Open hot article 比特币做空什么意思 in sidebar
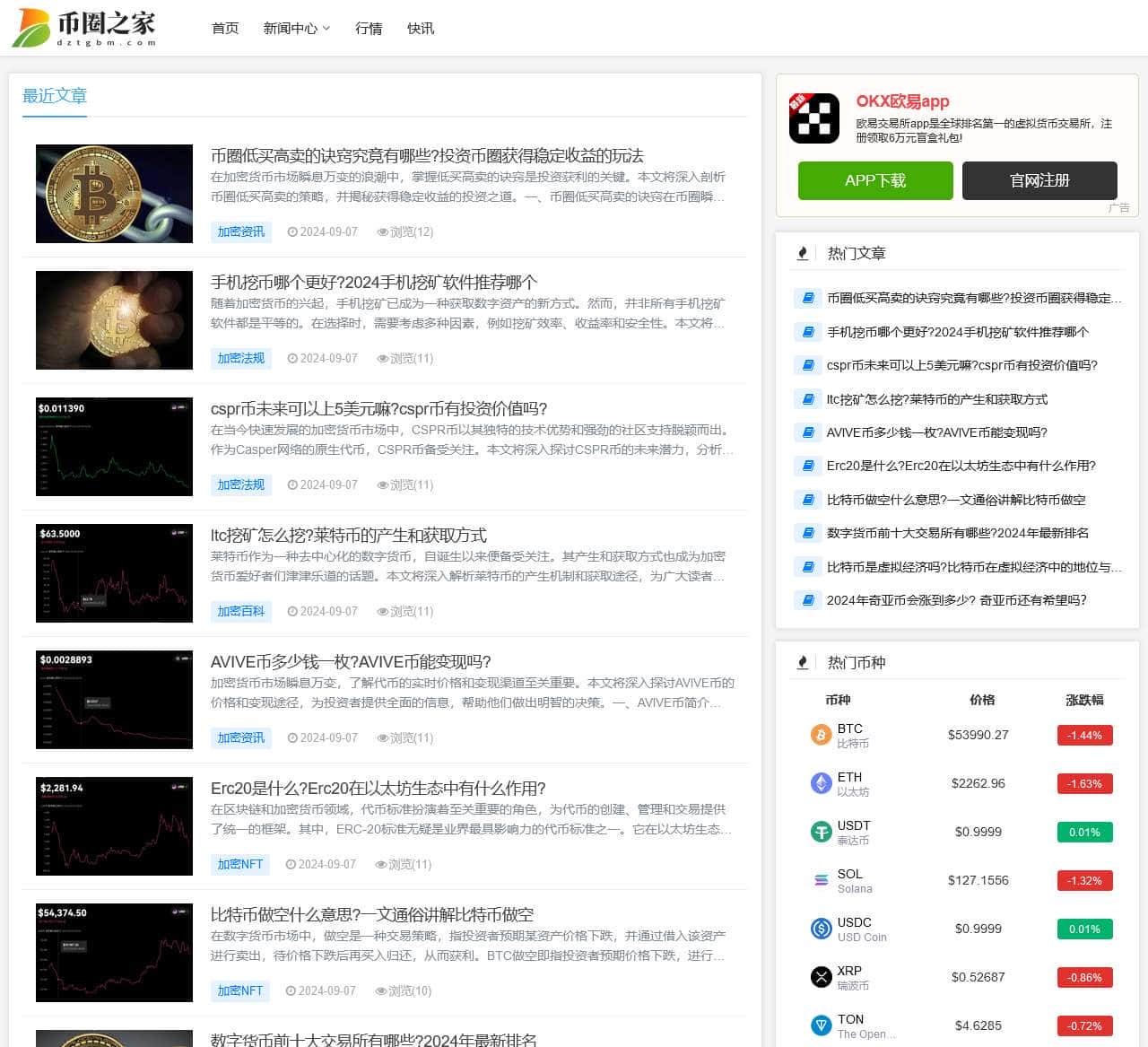1148x1047 pixels. [956, 500]
